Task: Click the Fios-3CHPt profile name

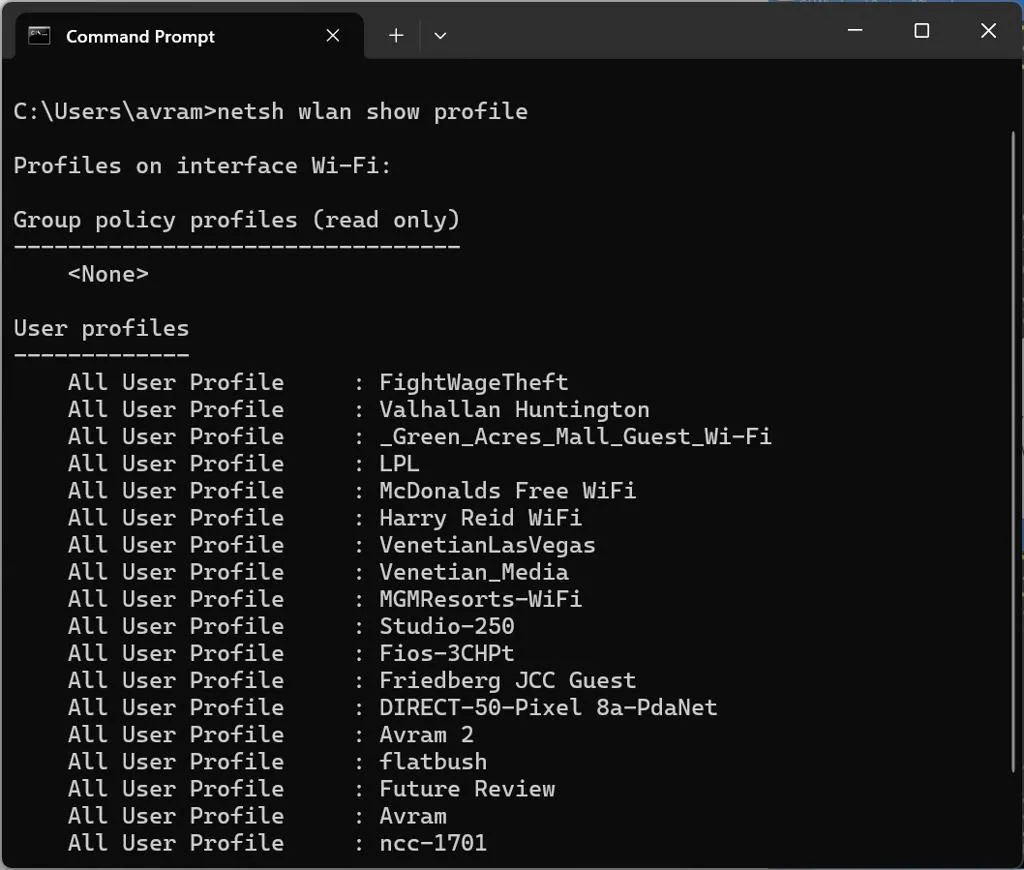Action: [x=447, y=653]
